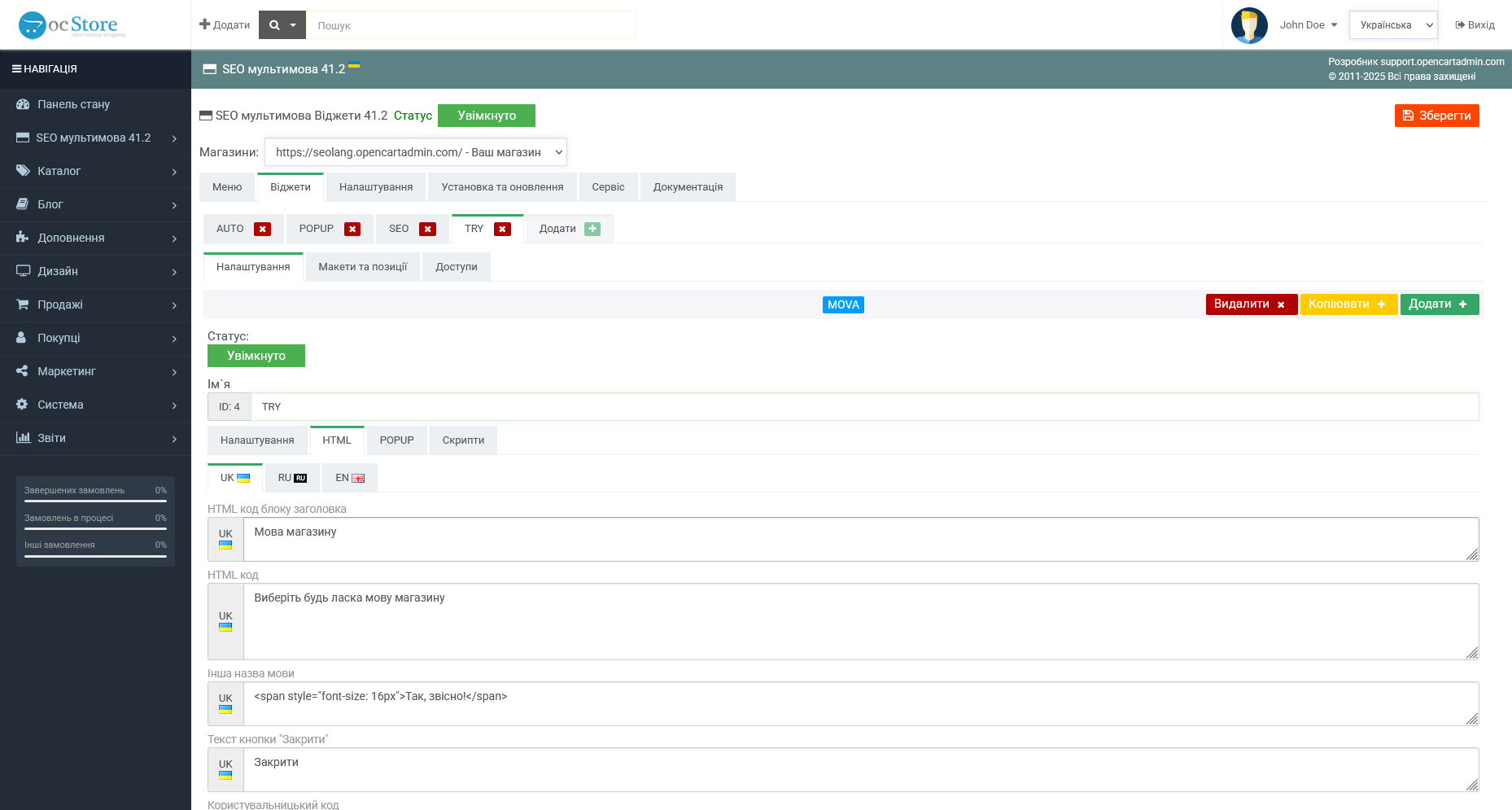Toggle the widget Статус Увімкнуто button
Screen dimensions: 1512x810
pyautogui.click(x=256, y=356)
